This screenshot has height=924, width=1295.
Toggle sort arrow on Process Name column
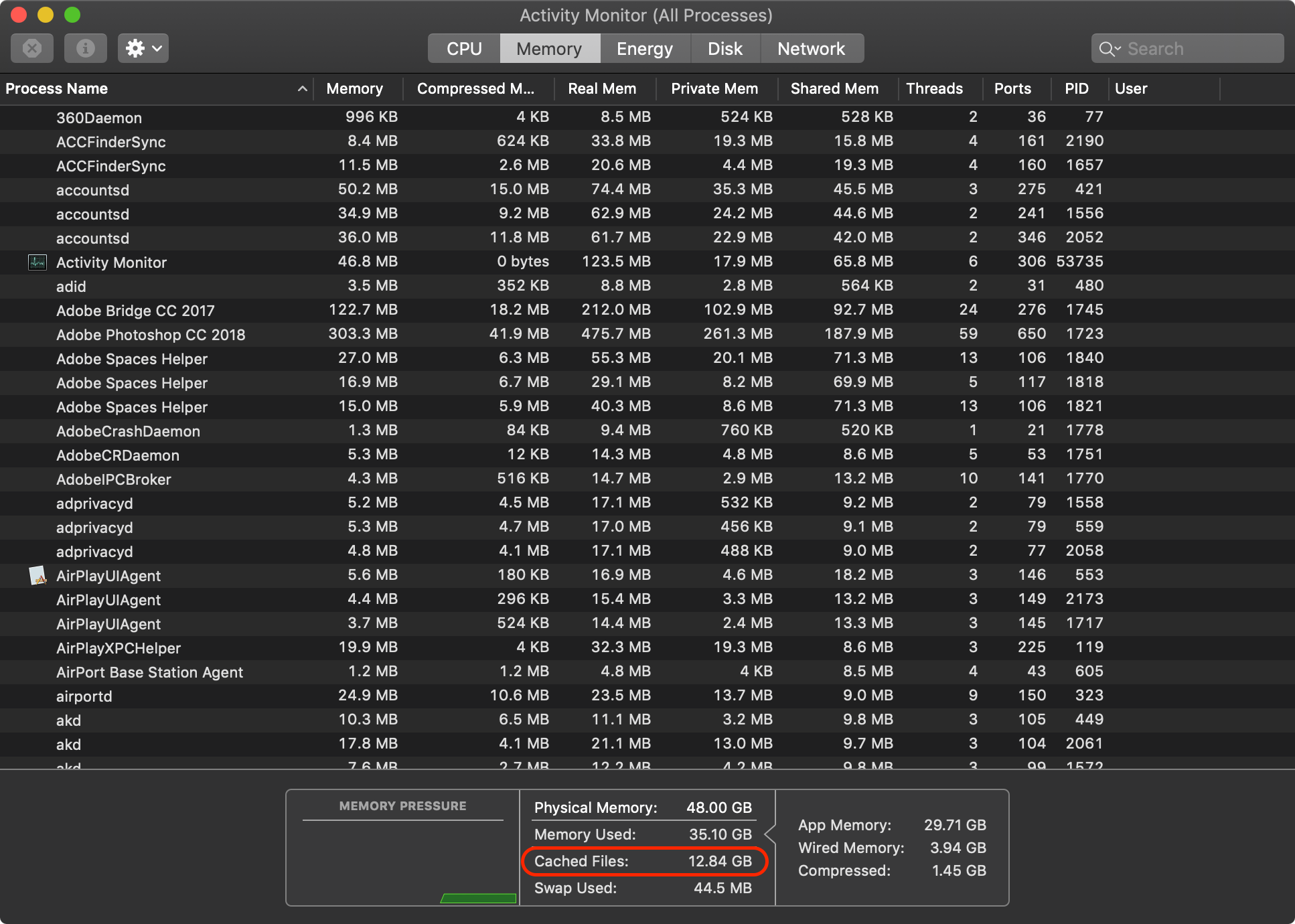click(302, 88)
